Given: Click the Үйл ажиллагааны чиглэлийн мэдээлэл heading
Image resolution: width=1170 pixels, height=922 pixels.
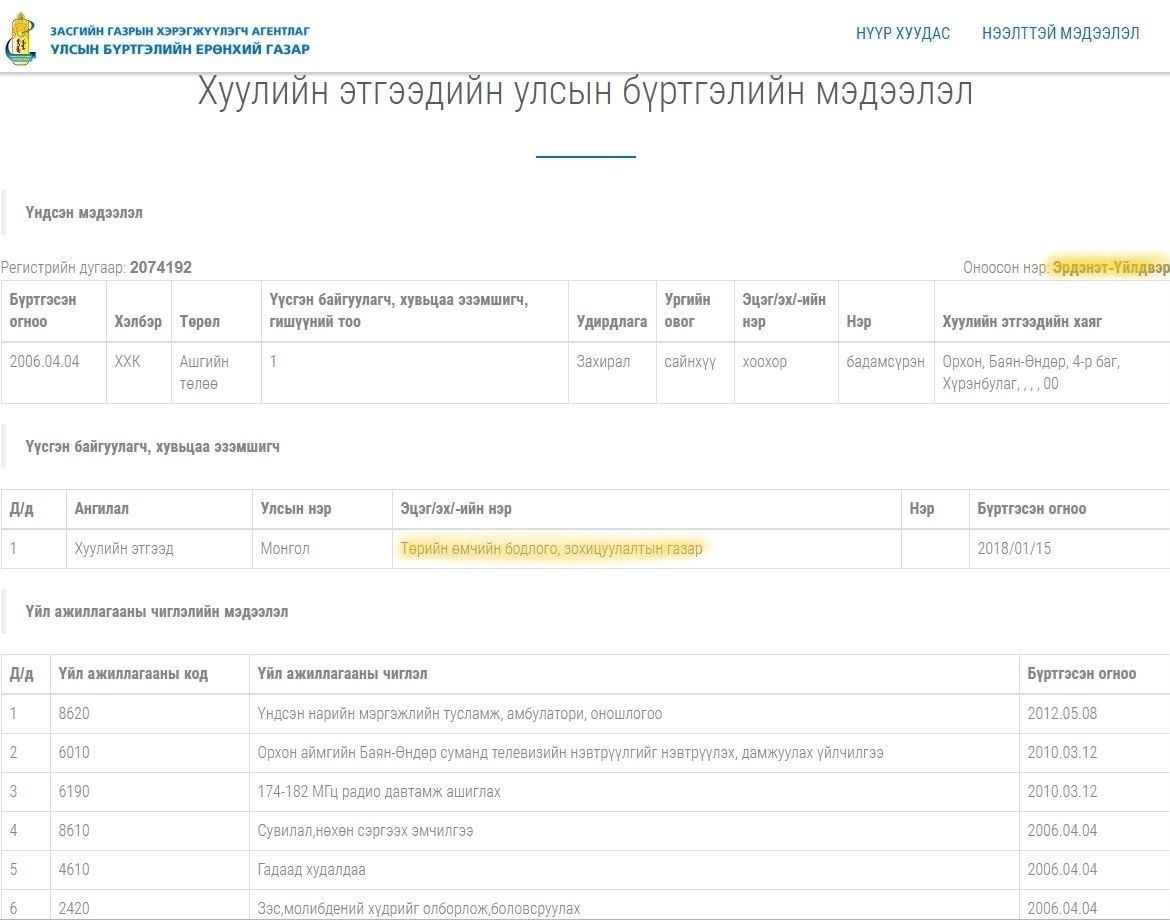Looking at the screenshot, I should pyautogui.click(x=157, y=612).
